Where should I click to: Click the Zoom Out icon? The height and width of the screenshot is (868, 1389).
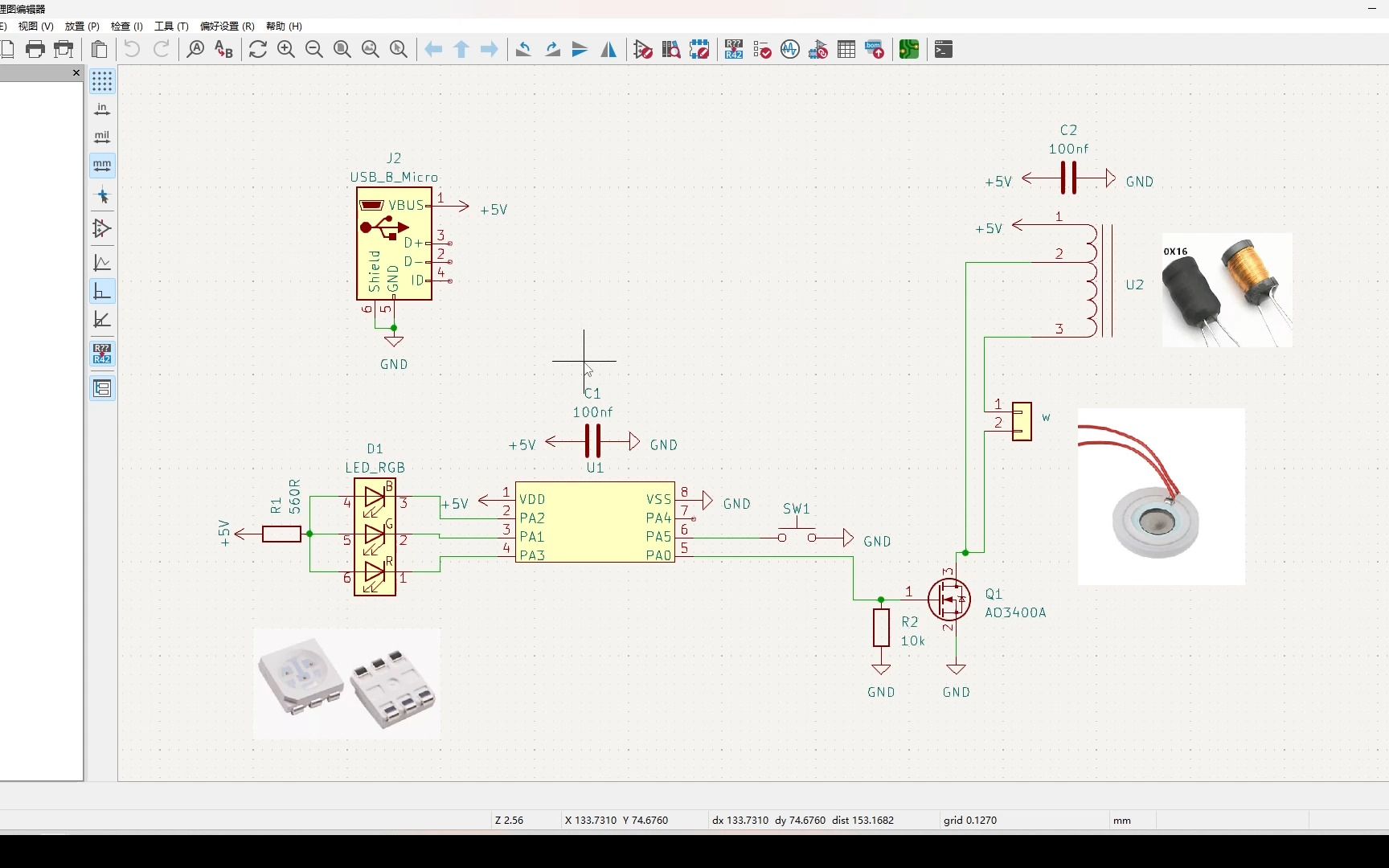click(314, 50)
